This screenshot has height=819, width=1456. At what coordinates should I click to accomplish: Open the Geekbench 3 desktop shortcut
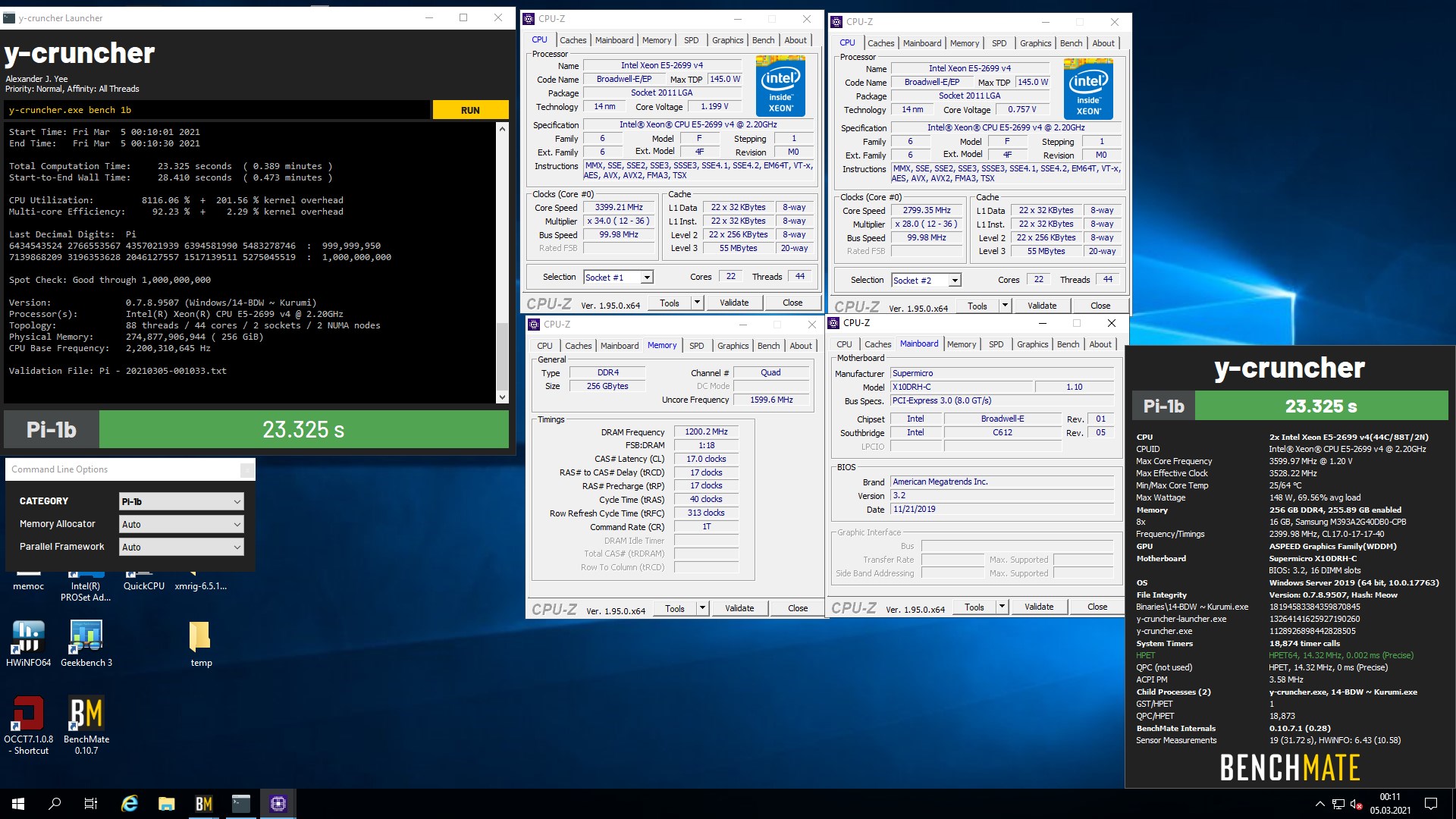click(x=86, y=643)
